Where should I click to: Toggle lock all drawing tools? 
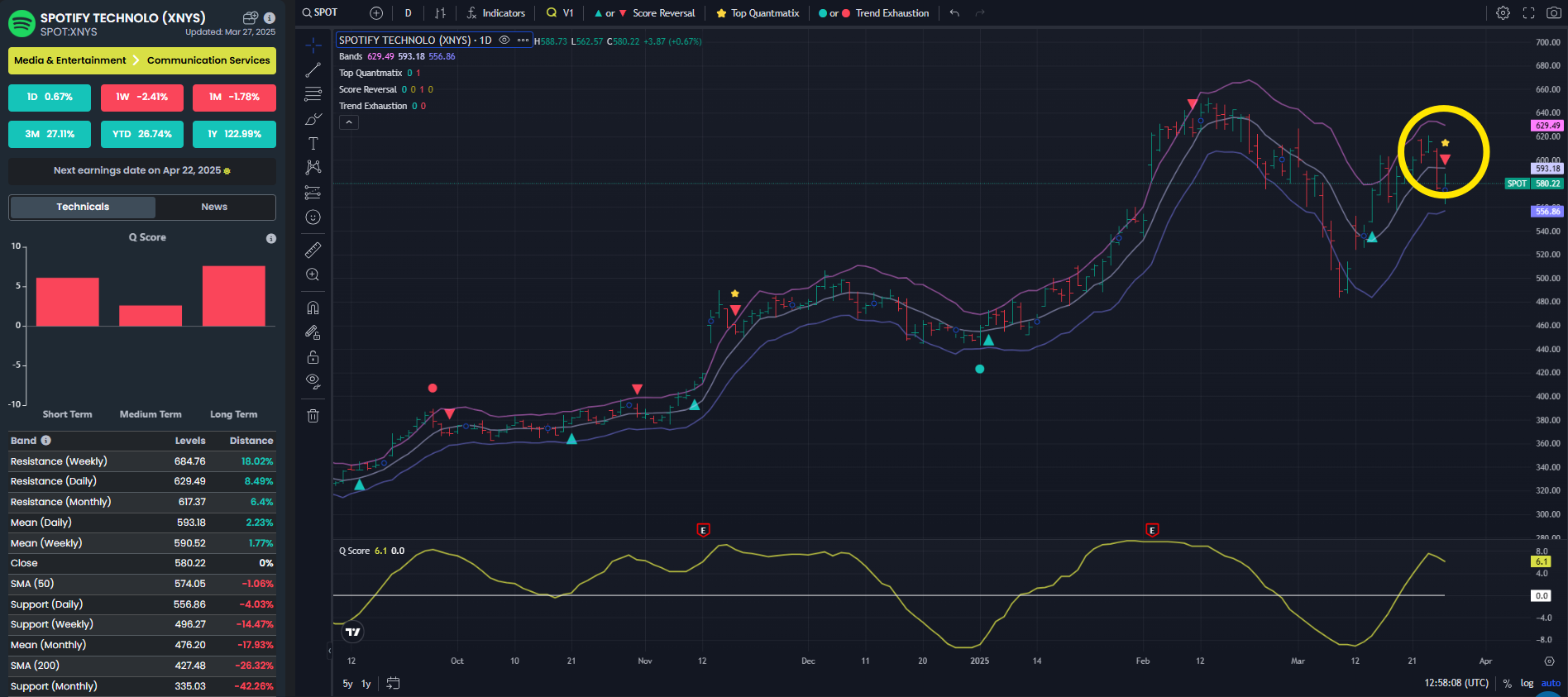click(x=313, y=357)
